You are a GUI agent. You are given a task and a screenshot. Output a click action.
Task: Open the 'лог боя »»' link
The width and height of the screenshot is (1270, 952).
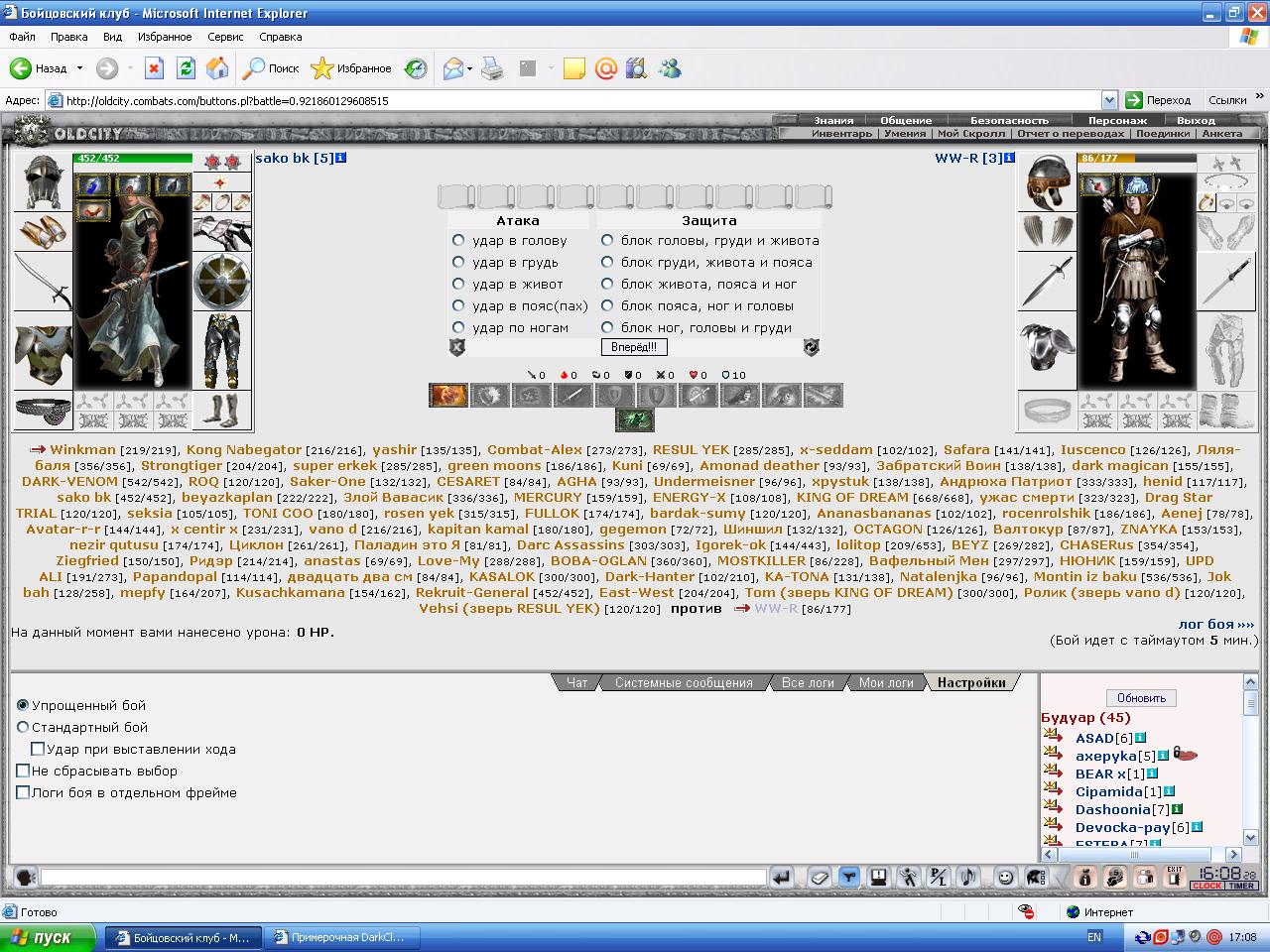(1216, 624)
